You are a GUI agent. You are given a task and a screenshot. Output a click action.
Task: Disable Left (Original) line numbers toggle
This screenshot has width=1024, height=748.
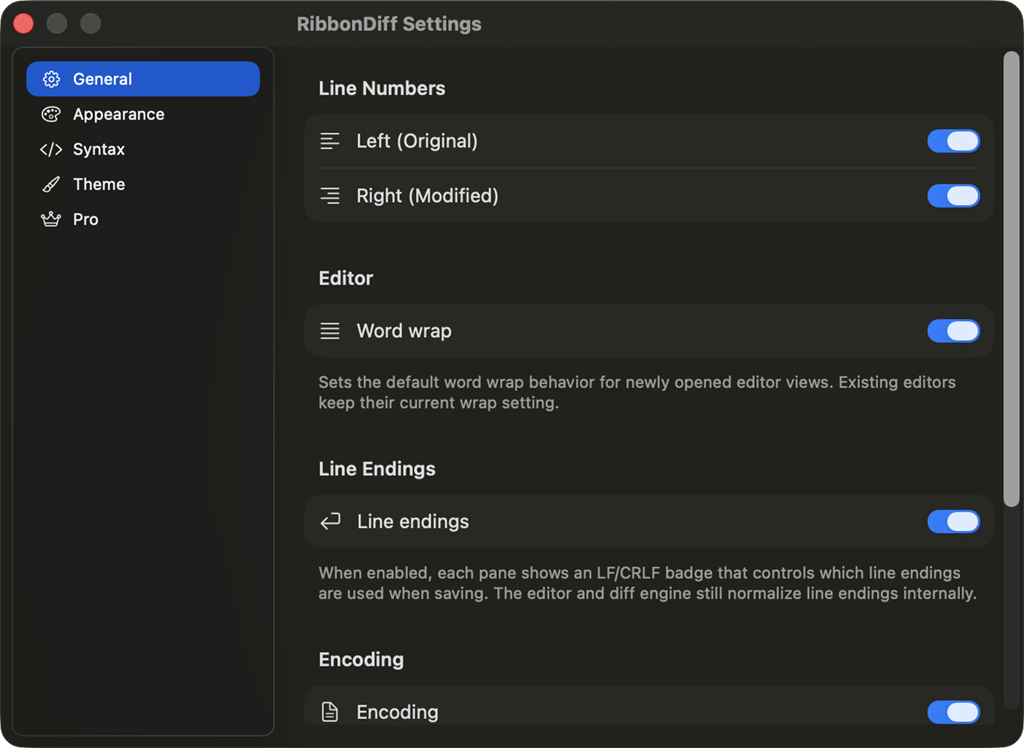[x=953, y=141]
